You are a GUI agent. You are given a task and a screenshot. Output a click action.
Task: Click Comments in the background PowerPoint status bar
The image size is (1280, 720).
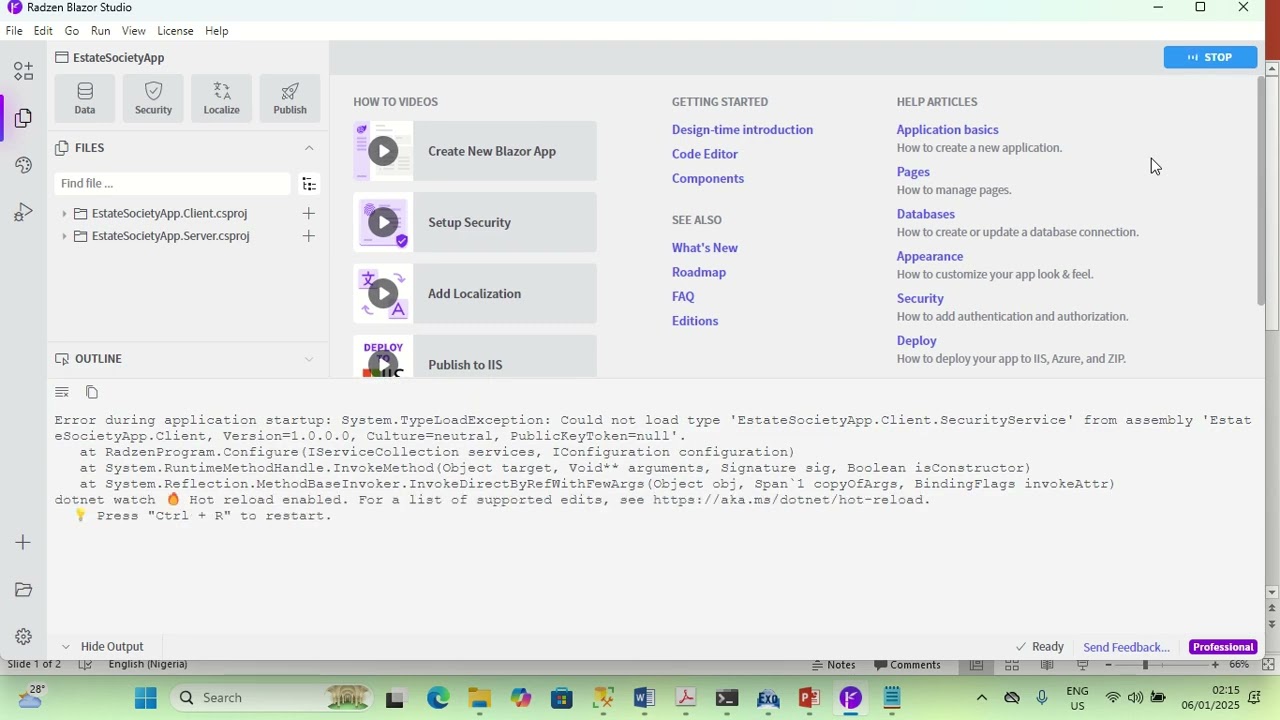(x=907, y=665)
